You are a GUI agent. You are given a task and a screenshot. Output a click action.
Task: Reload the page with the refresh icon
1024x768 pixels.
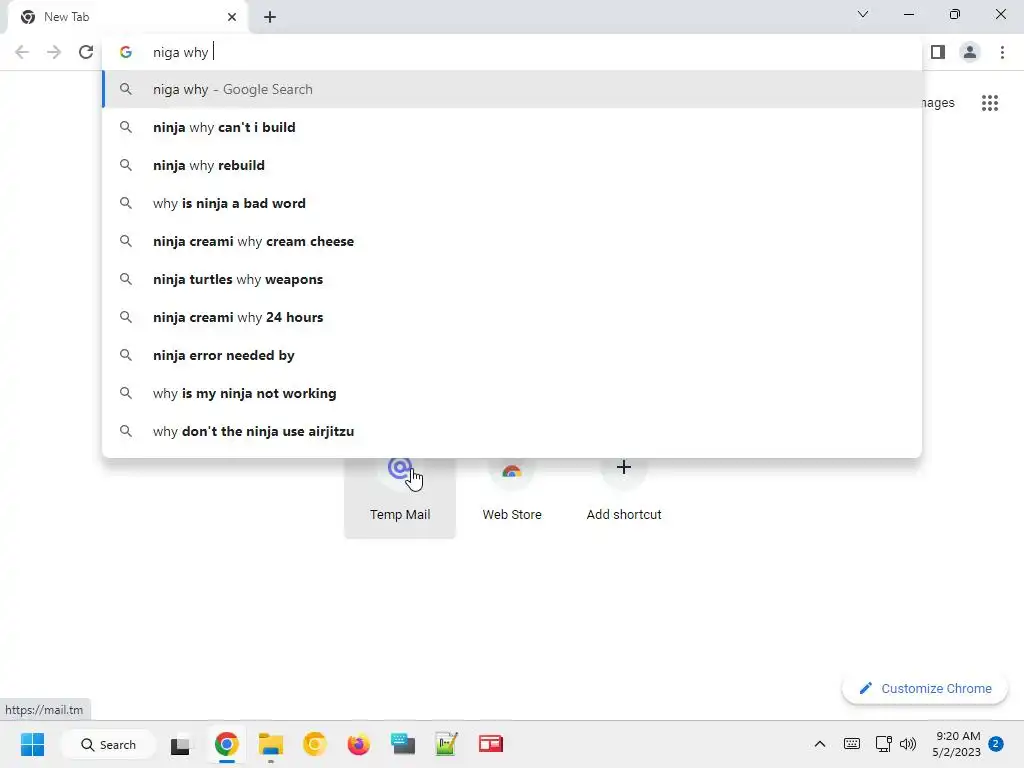(86, 52)
